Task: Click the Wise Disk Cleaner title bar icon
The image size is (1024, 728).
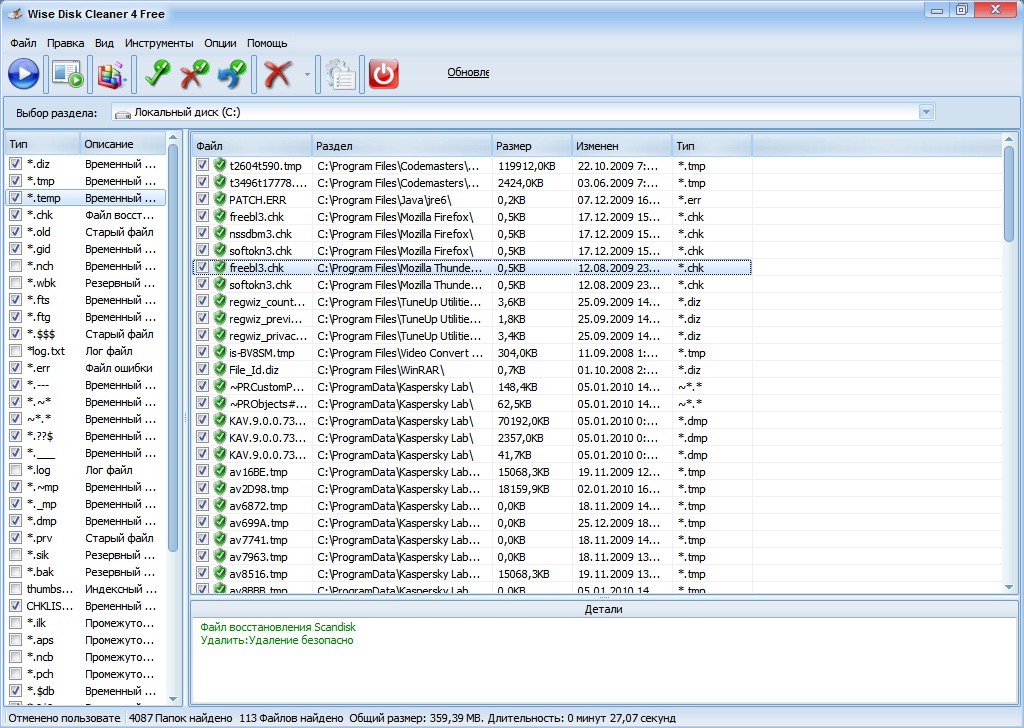Action: pyautogui.click(x=14, y=14)
